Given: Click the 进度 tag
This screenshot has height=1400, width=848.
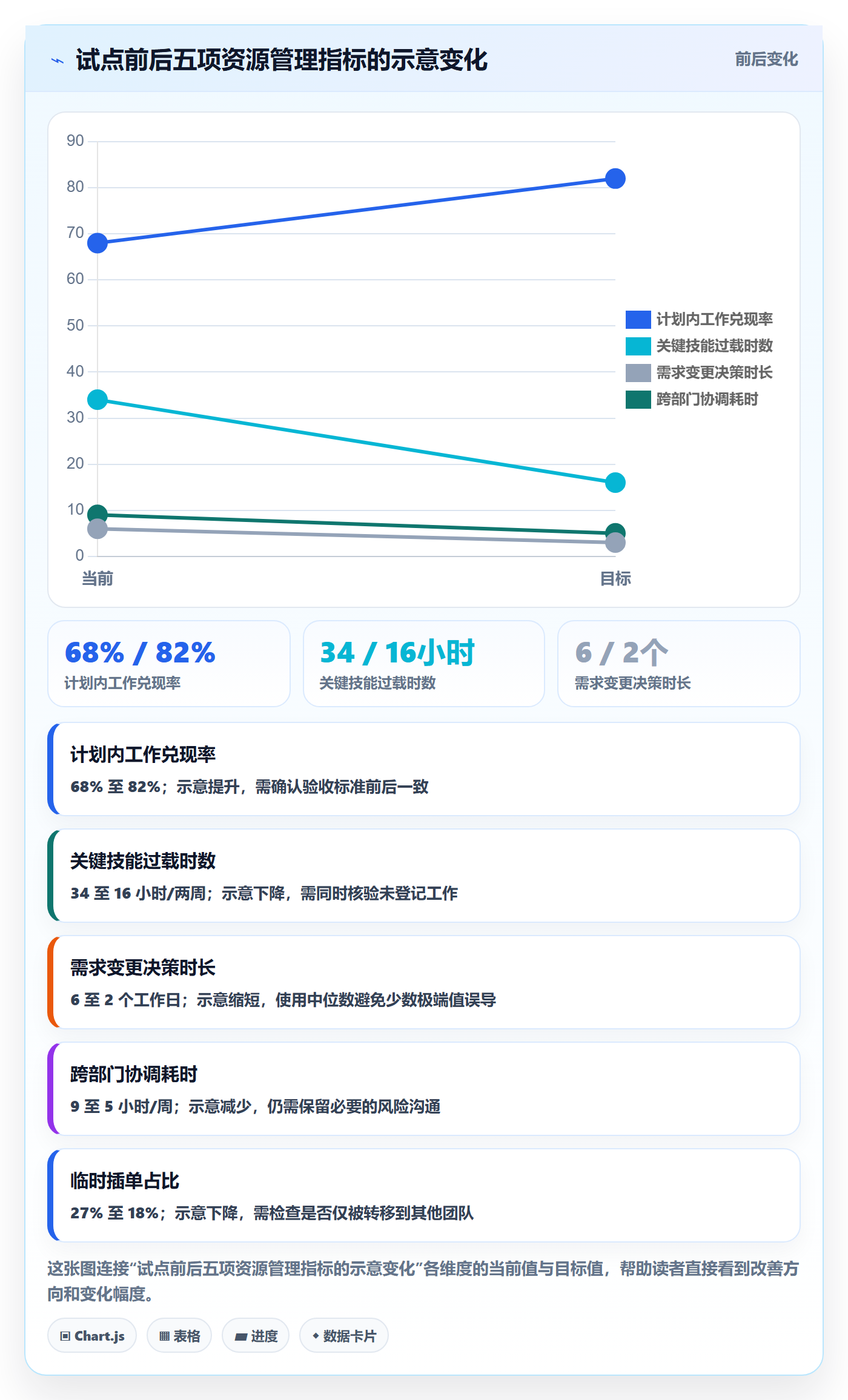Looking at the screenshot, I should click(x=256, y=1335).
